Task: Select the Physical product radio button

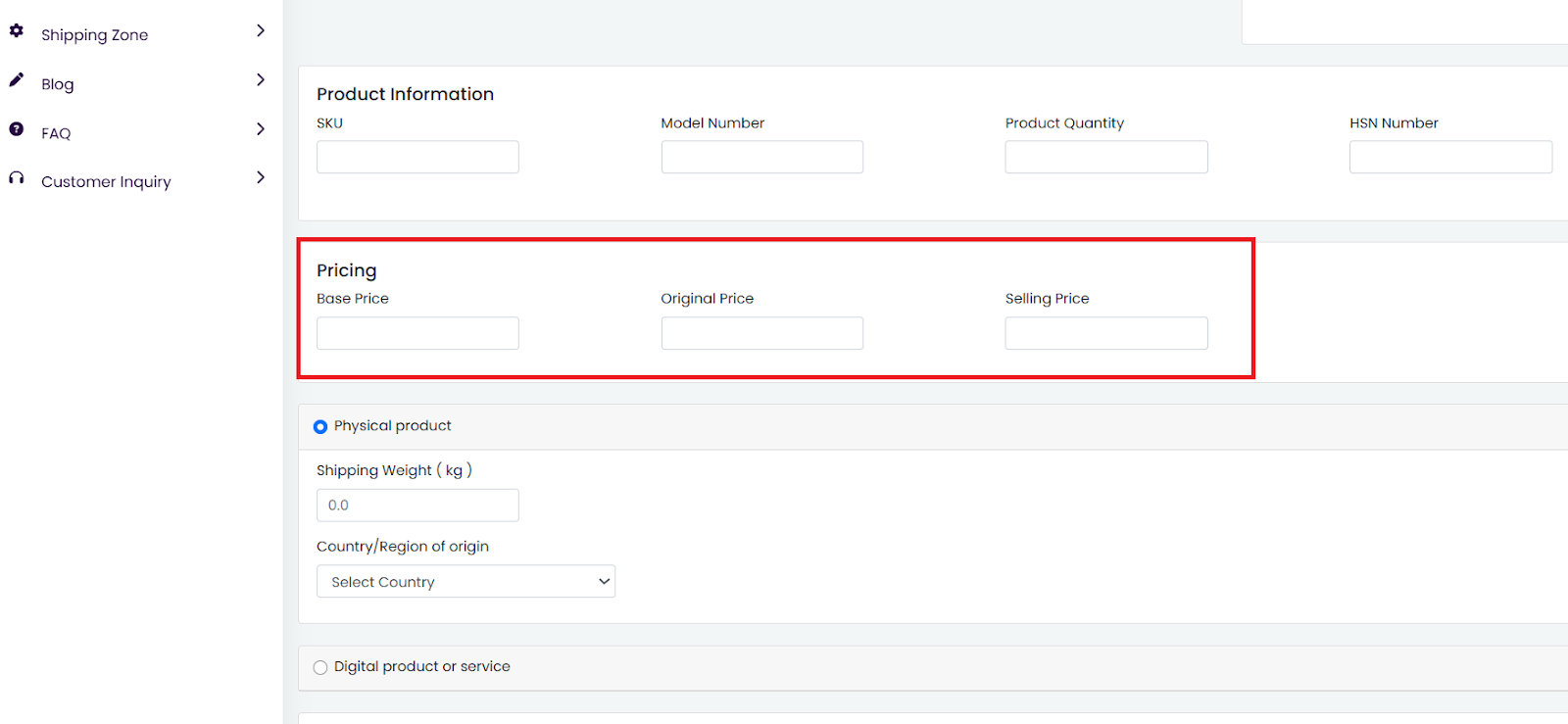Action: pos(320,427)
